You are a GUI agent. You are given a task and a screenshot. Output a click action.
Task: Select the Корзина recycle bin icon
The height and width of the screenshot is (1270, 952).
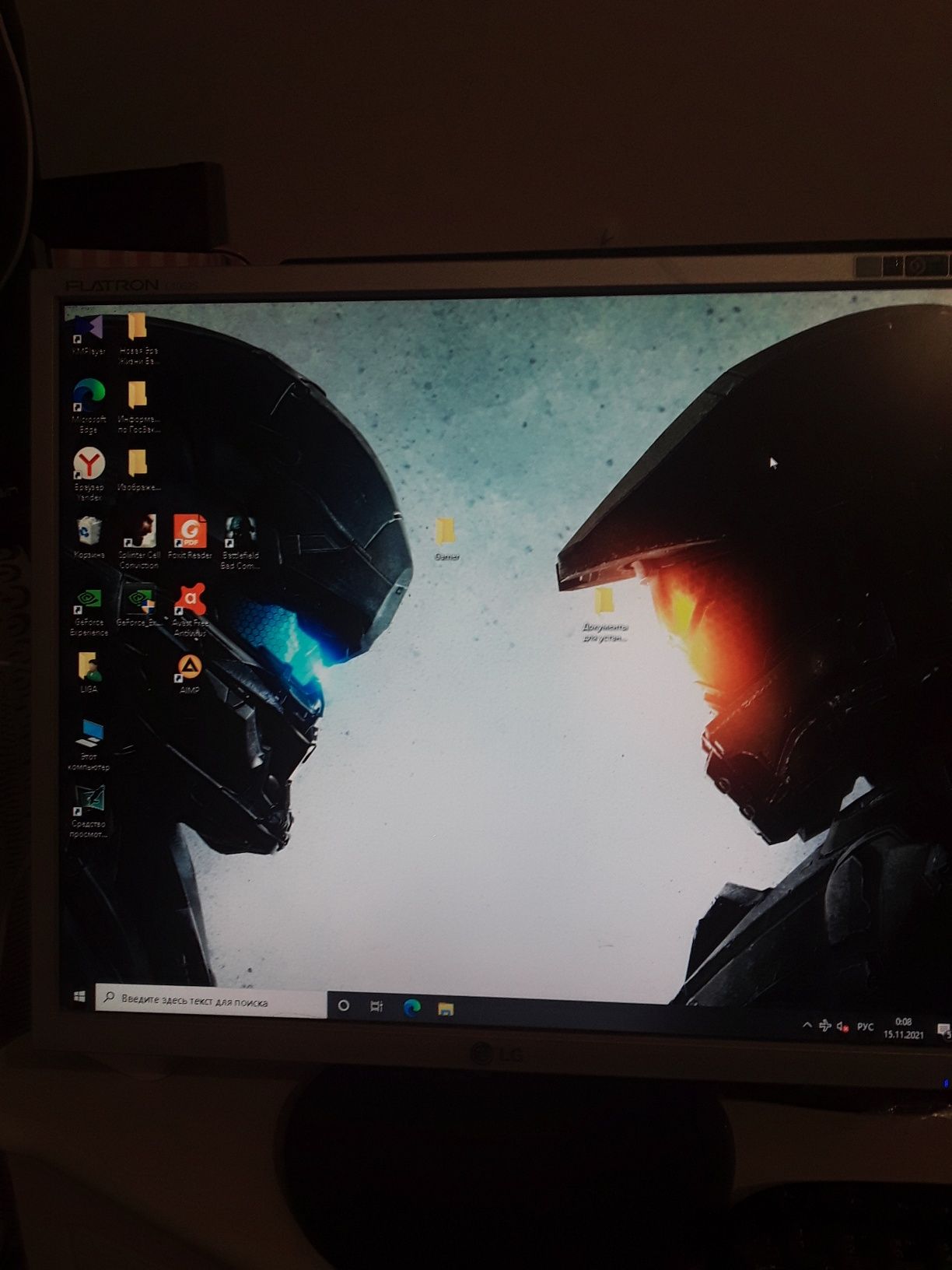point(89,537)
